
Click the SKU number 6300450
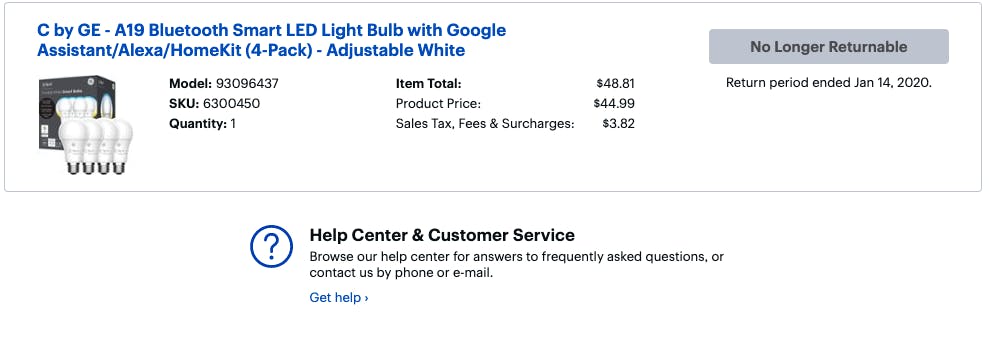231,104
